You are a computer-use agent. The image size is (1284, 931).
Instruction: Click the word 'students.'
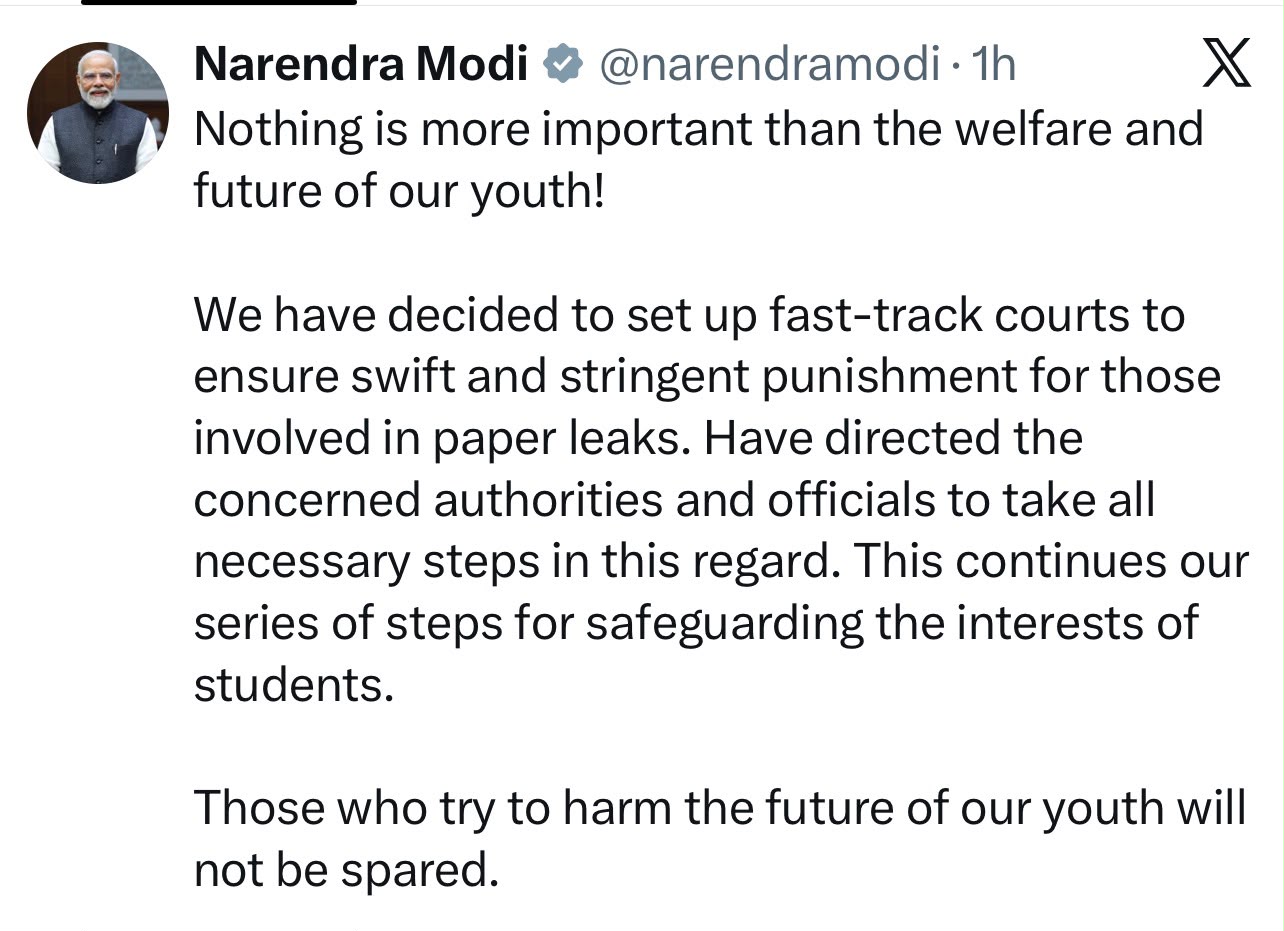(294, 685)
